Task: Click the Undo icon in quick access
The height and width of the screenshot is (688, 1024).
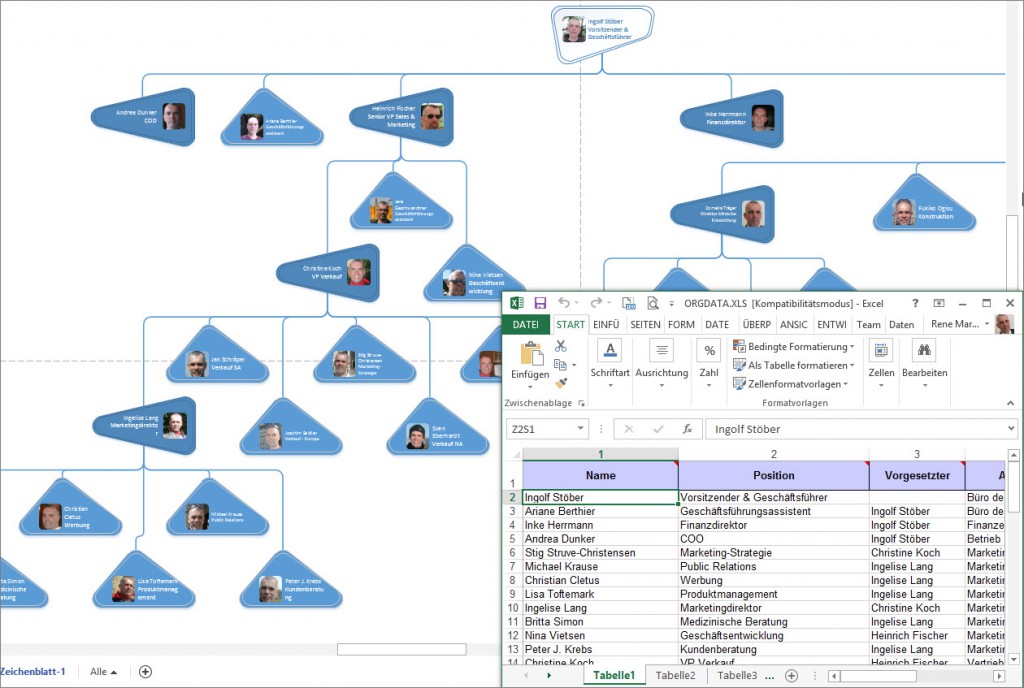Action: pos(566,302)
